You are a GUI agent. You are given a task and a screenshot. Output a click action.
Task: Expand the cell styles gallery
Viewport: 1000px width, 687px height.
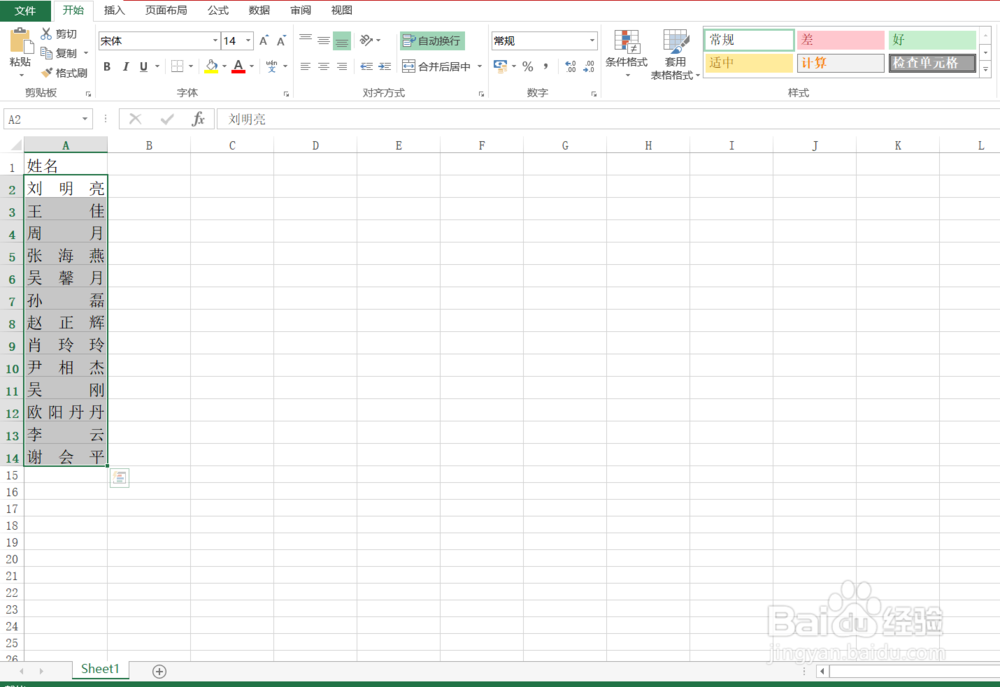985,69
